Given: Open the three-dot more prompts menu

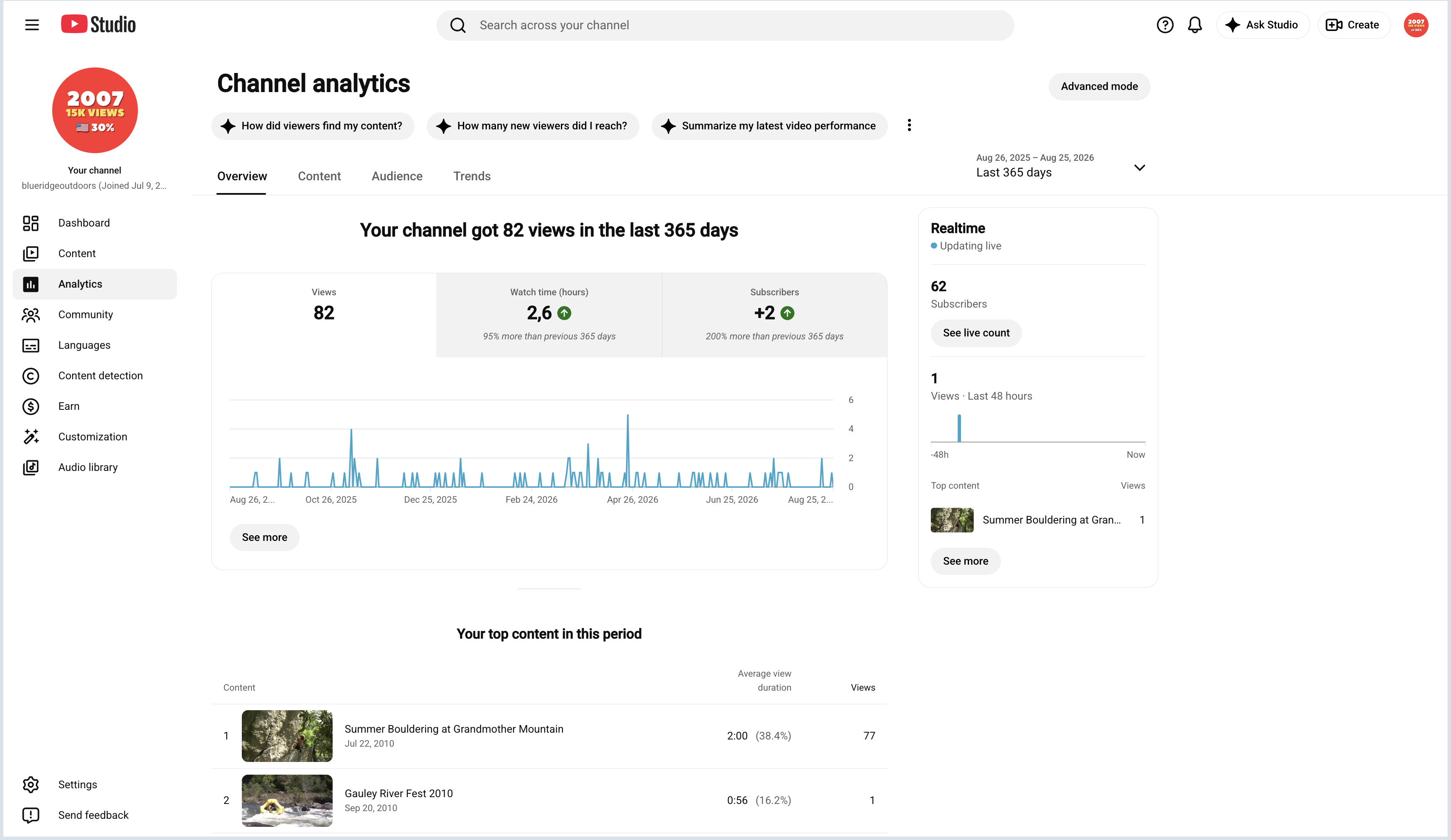Looking at the screenshot, I should (x=909, y=126).
